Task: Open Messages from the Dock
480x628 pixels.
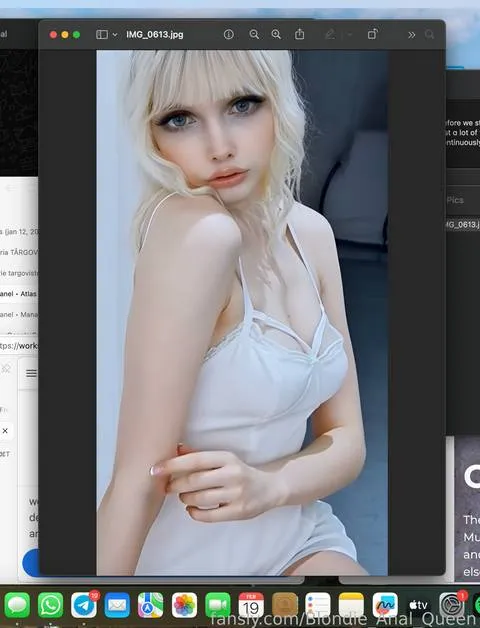Action: pyautogui.click(x=17, y=605)
